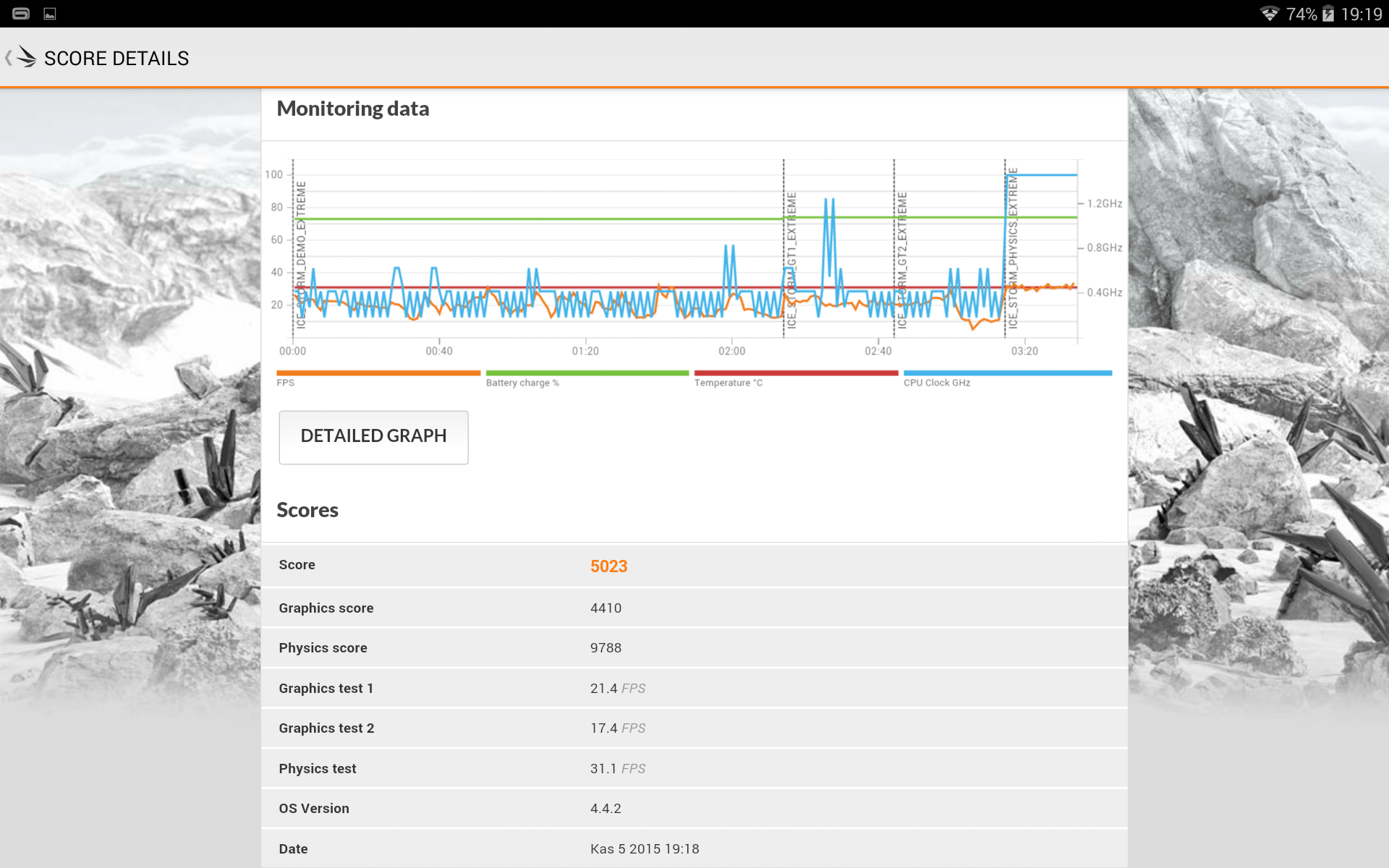Tap the orange FPS legend bar
Image resolution: width=1389 pixels, height=868 pixels.
(x=378, y=373)
